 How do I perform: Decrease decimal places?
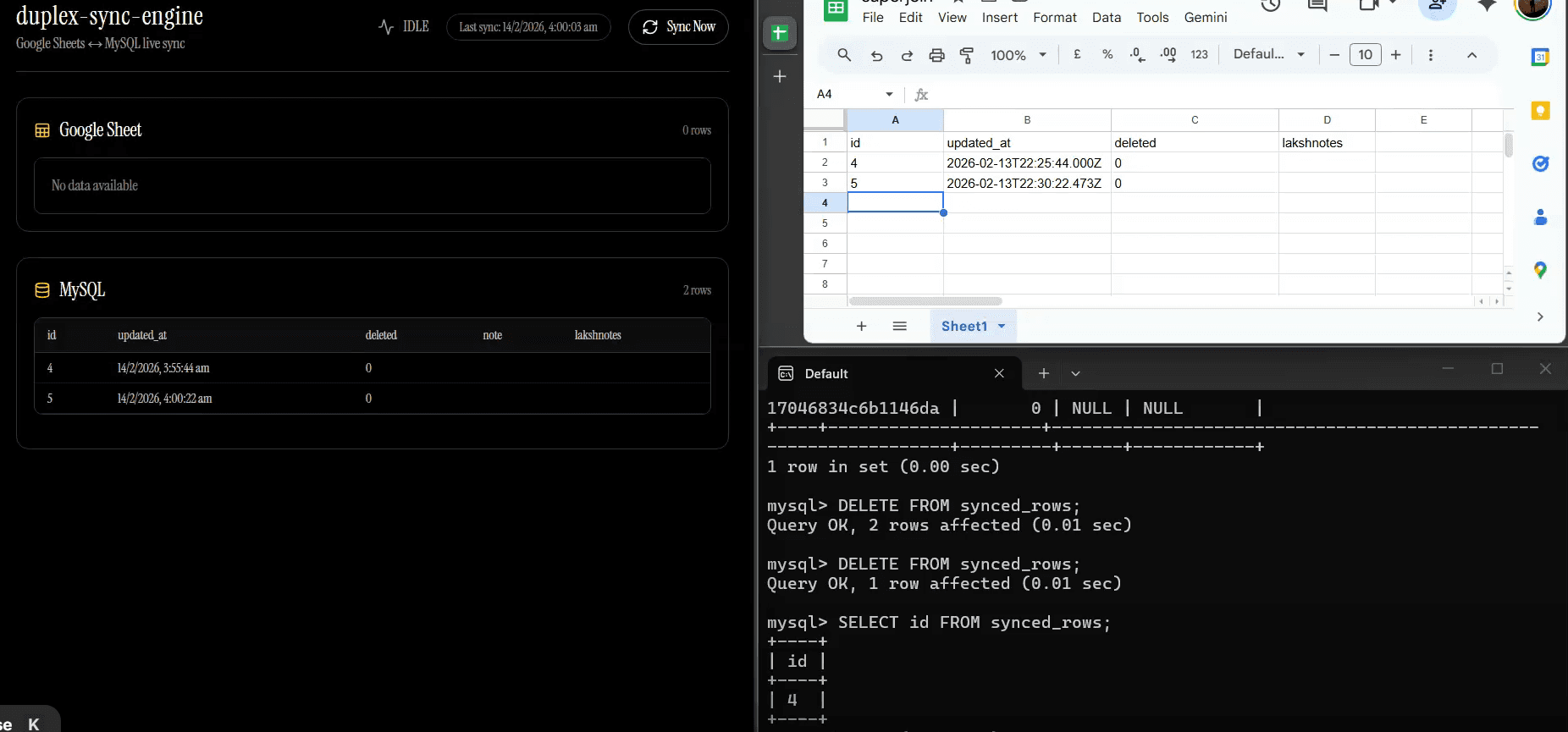pos(1138,55)
